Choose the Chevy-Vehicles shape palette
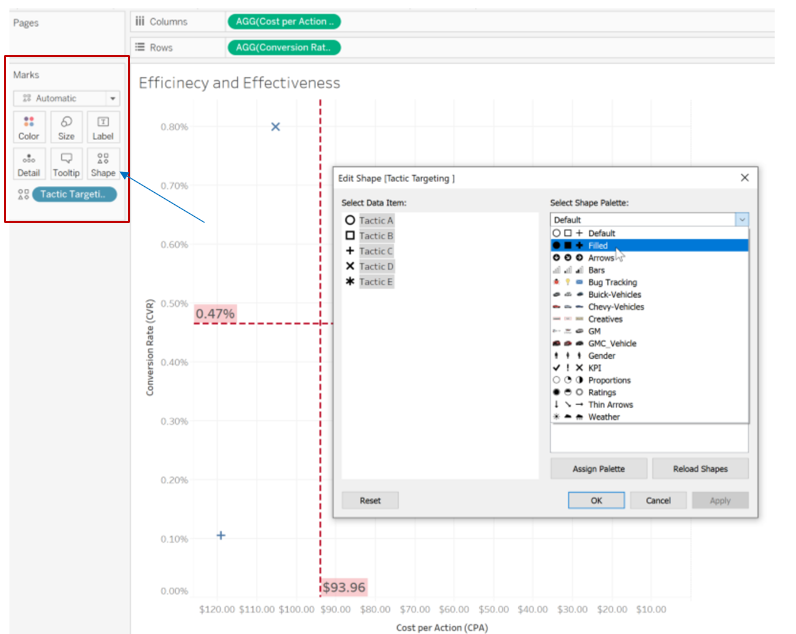 pos(649,307)
